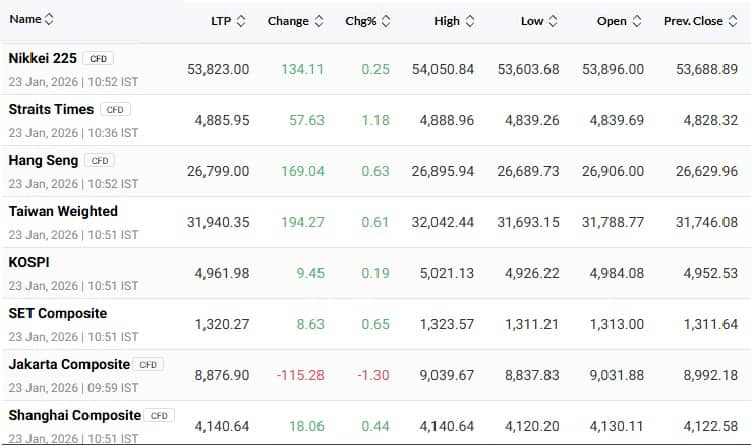Select KOSPI change value 9.45

click(x=311, y=274)
